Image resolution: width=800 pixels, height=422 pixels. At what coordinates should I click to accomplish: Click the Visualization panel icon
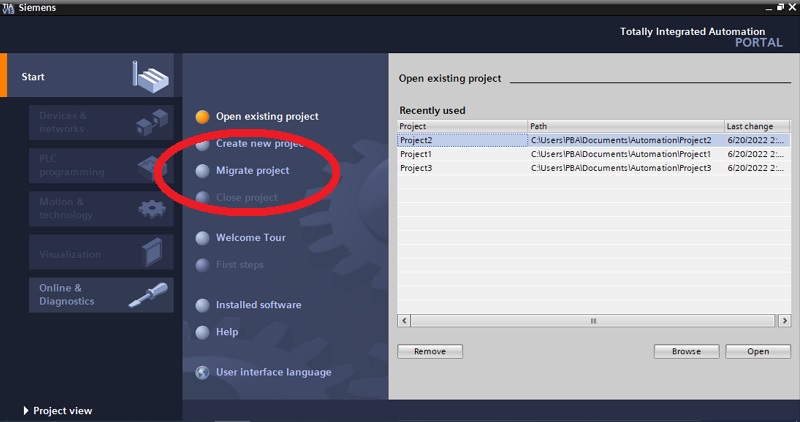[x=152, y=252]
